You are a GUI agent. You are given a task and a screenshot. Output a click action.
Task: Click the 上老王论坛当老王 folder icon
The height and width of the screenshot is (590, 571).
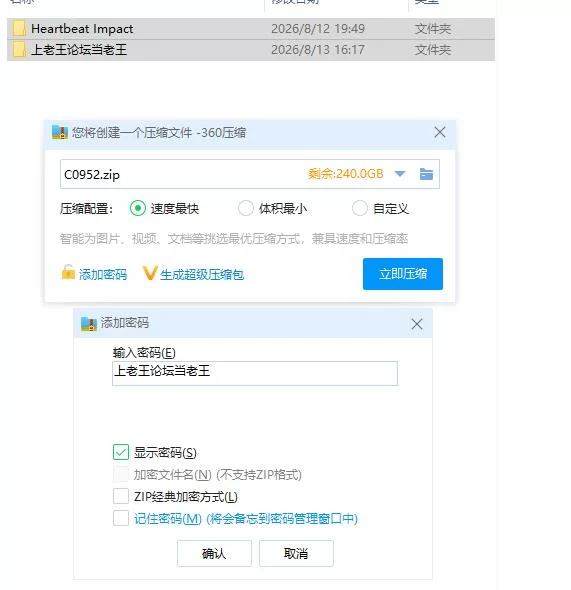pos(19,50)
